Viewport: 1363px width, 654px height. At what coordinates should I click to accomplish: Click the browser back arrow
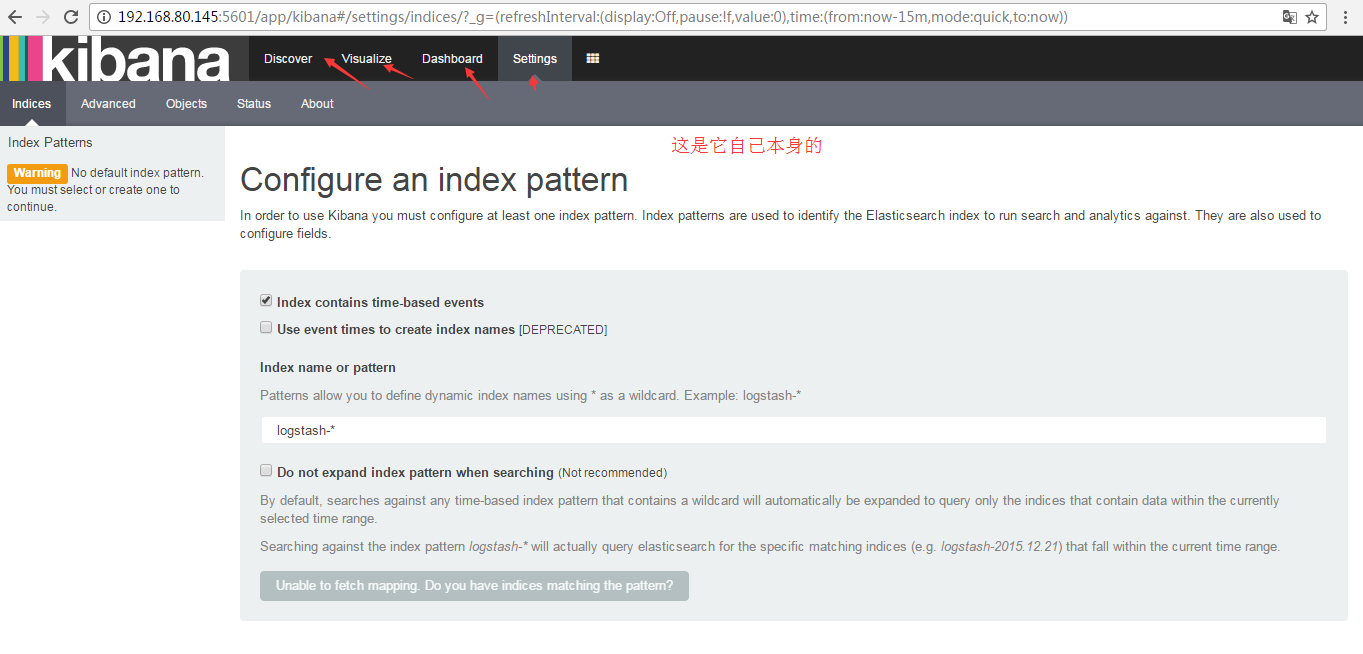tap(15, 17)
